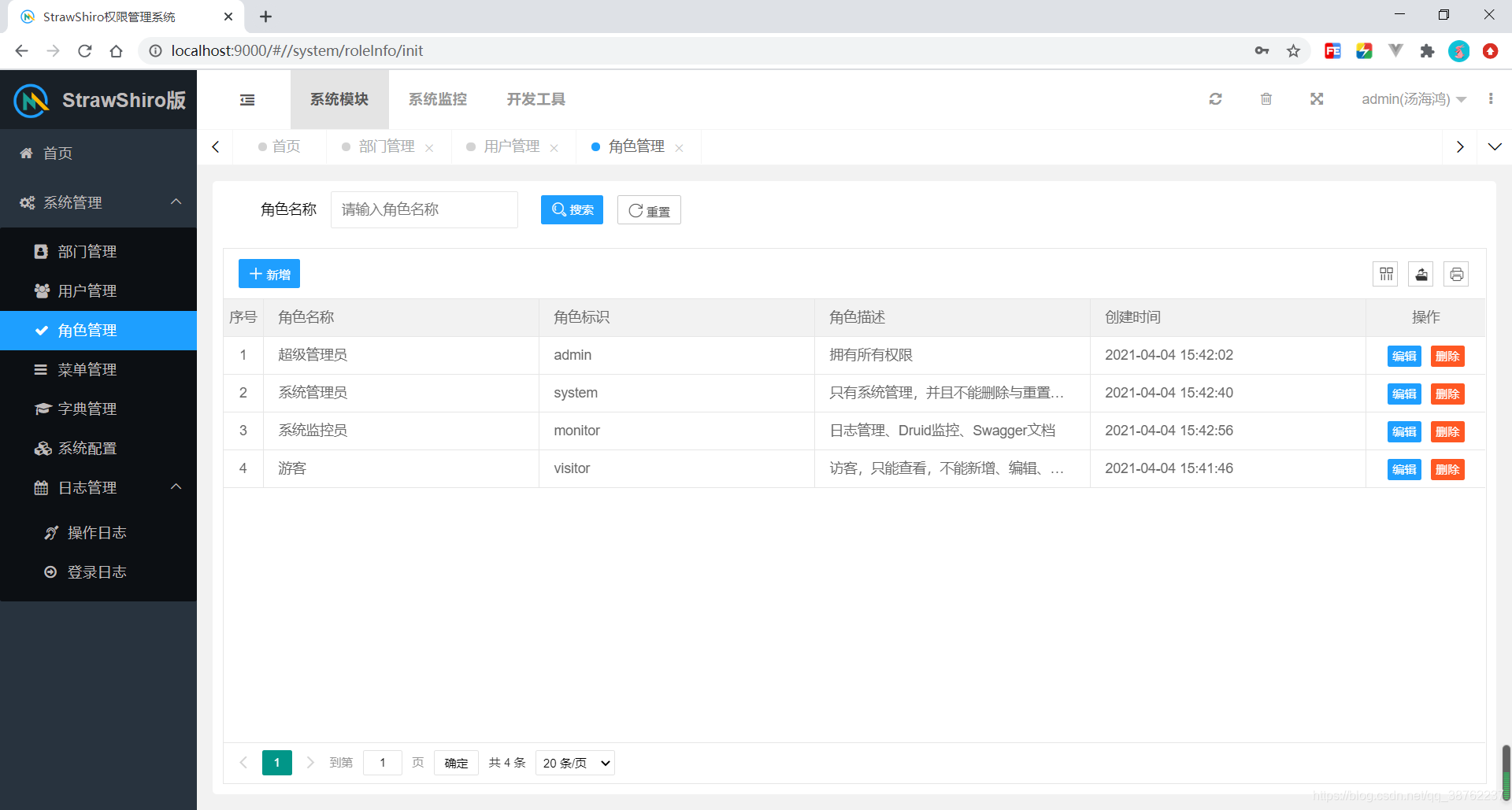Click the table print icon
This screenshot has height=810, width=1512.
(1457, 274)
